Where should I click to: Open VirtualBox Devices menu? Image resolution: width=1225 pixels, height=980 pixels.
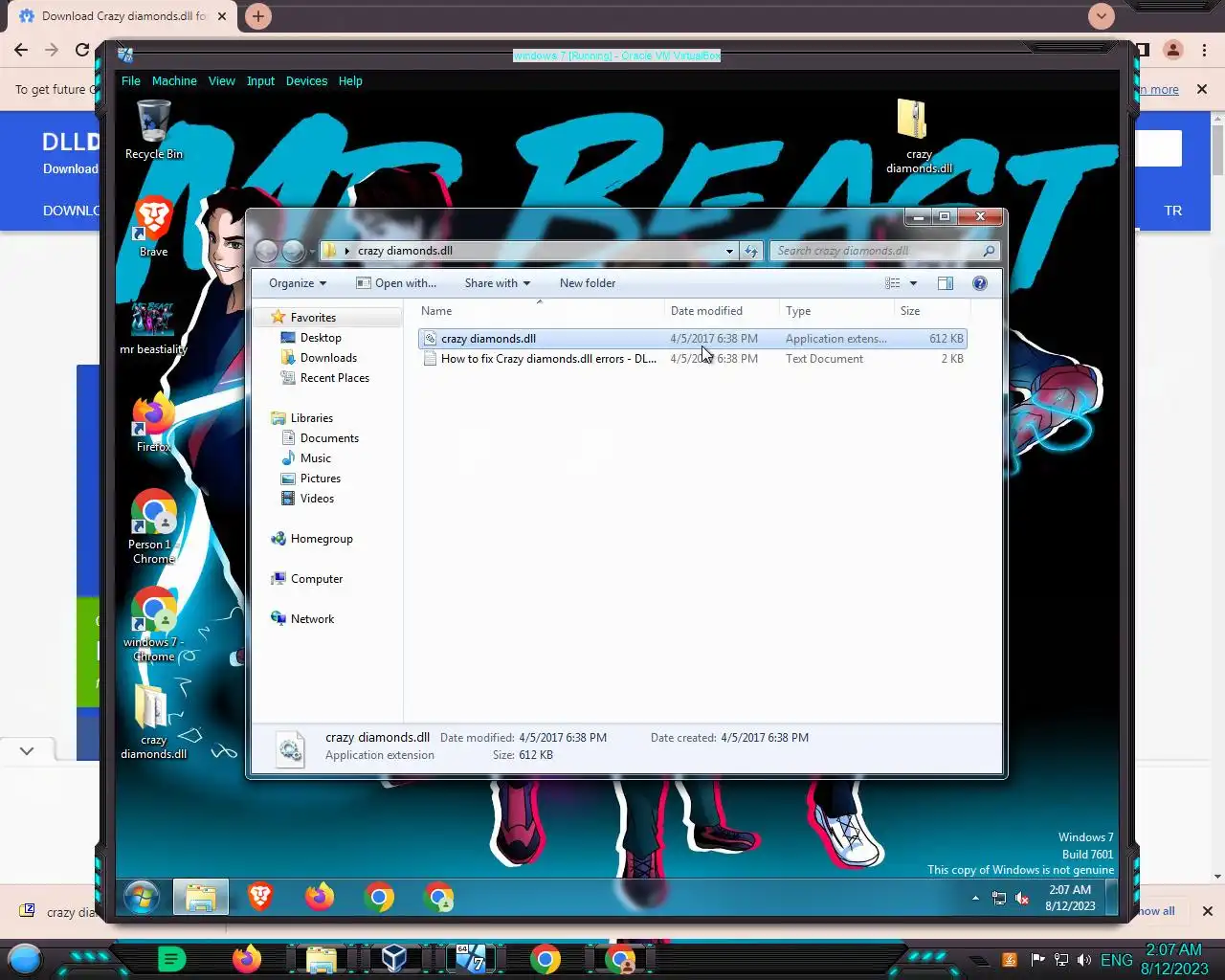[x=306, y=81]
